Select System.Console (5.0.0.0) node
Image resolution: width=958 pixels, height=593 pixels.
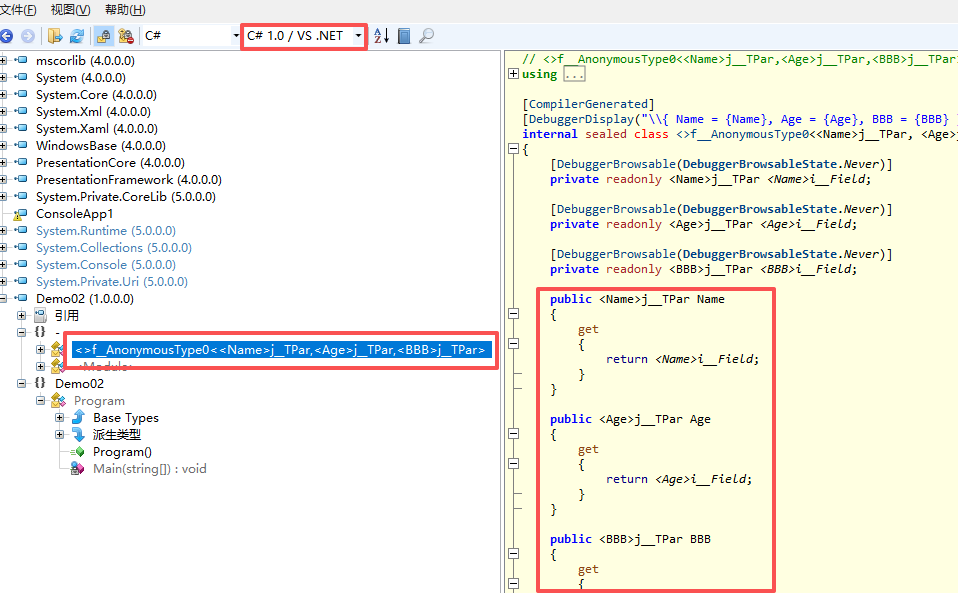pyautogui.click(x=106, y=264)
